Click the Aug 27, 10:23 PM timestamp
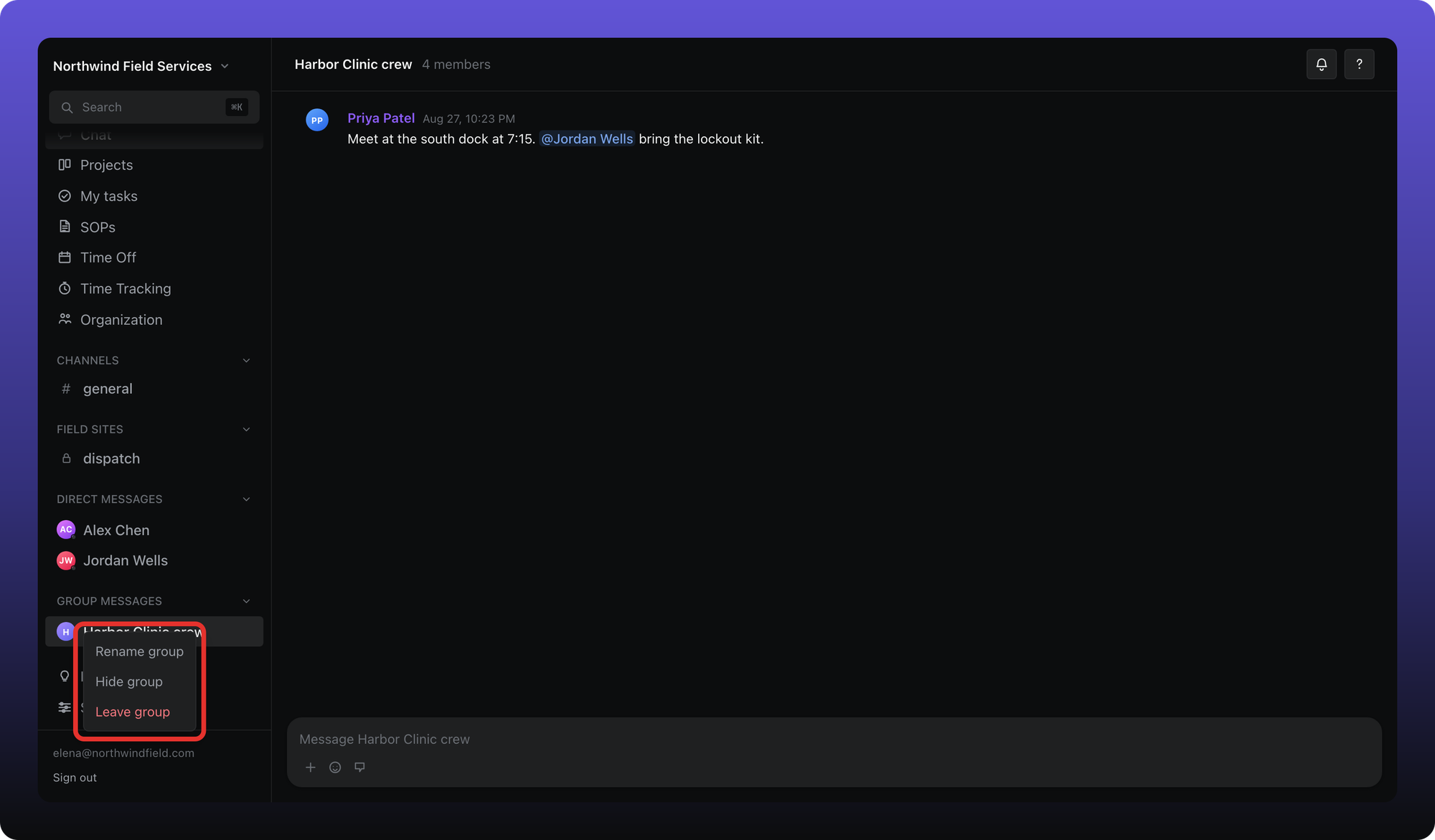1435x840 pixels. point(469,119)
